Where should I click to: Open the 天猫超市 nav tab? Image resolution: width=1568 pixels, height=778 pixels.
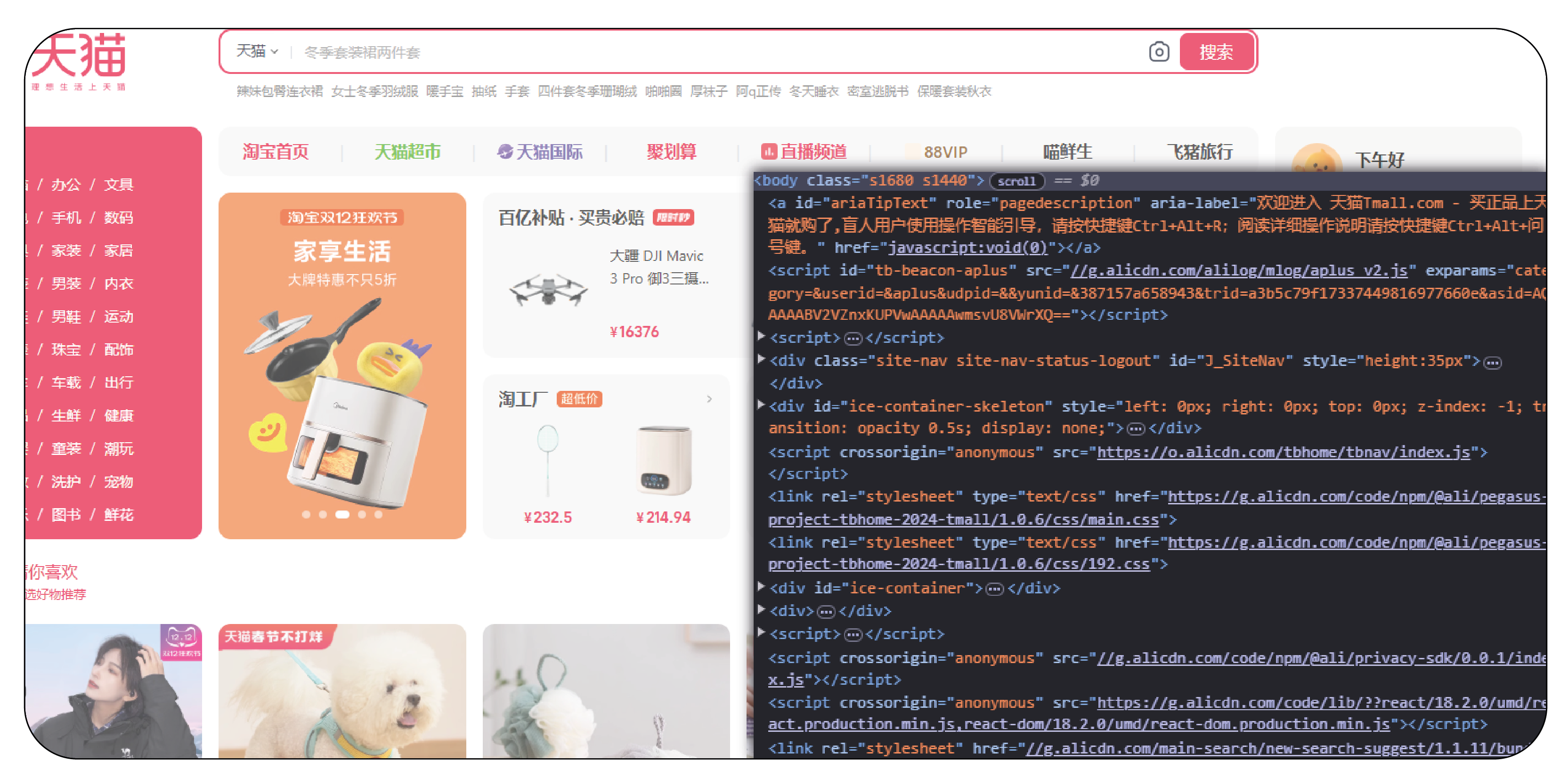coord(408,152)
